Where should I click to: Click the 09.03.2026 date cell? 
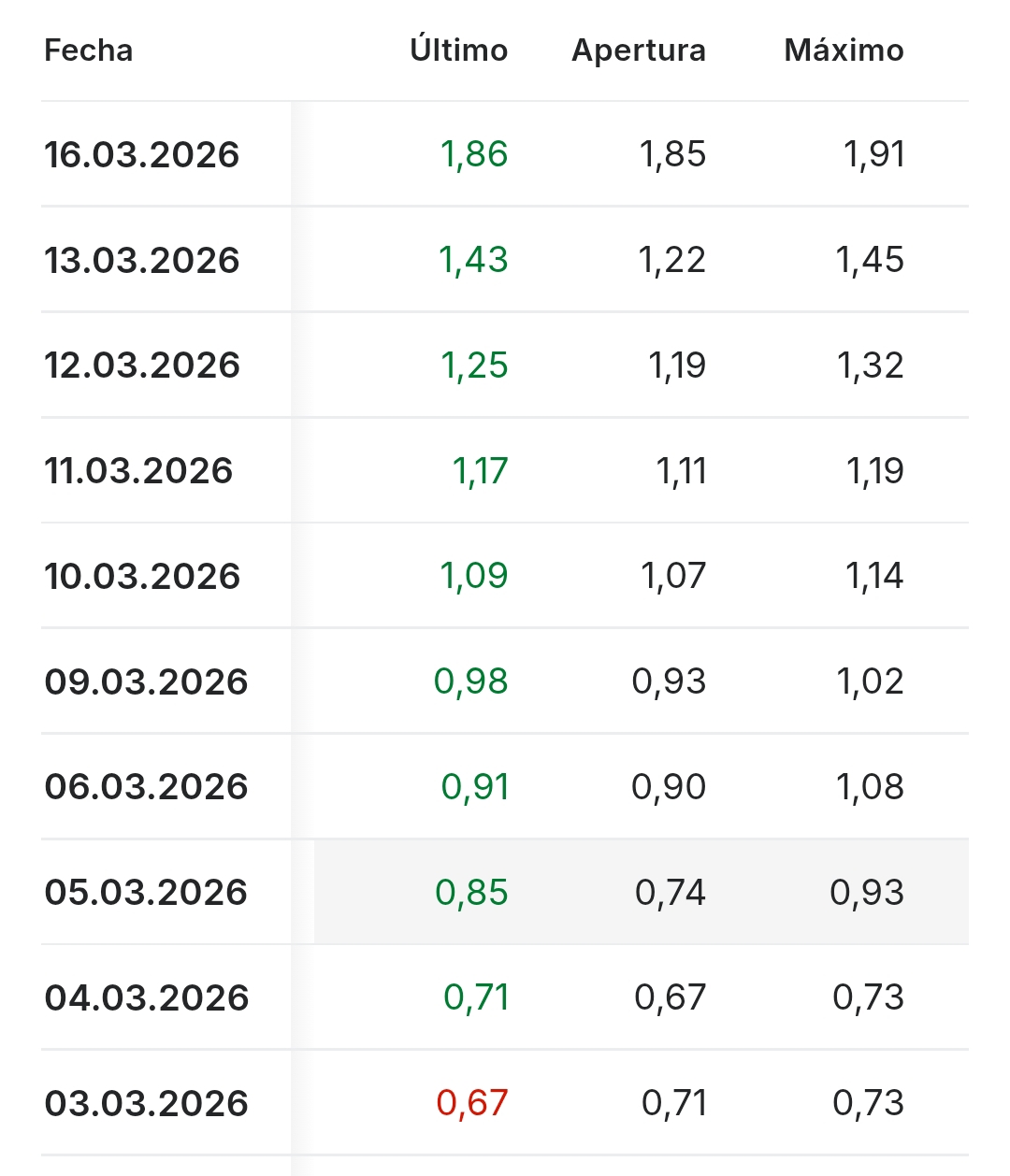[x=146, y=681]
